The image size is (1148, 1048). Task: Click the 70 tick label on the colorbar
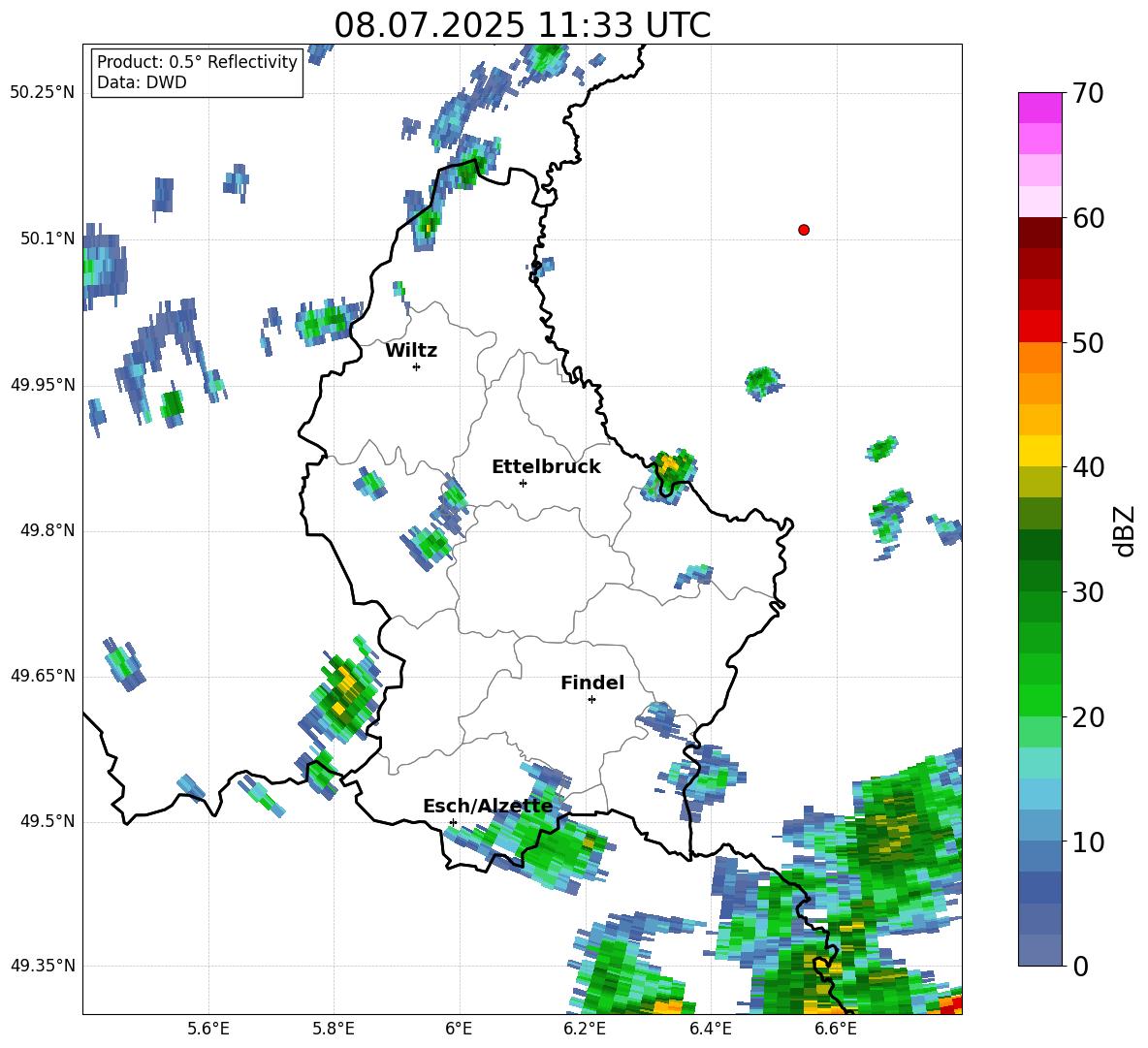(x=1088, y=93)
